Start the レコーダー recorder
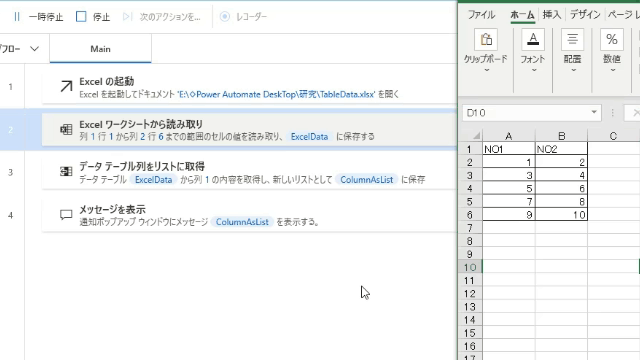The image size is (640, 360). point(243,17)
